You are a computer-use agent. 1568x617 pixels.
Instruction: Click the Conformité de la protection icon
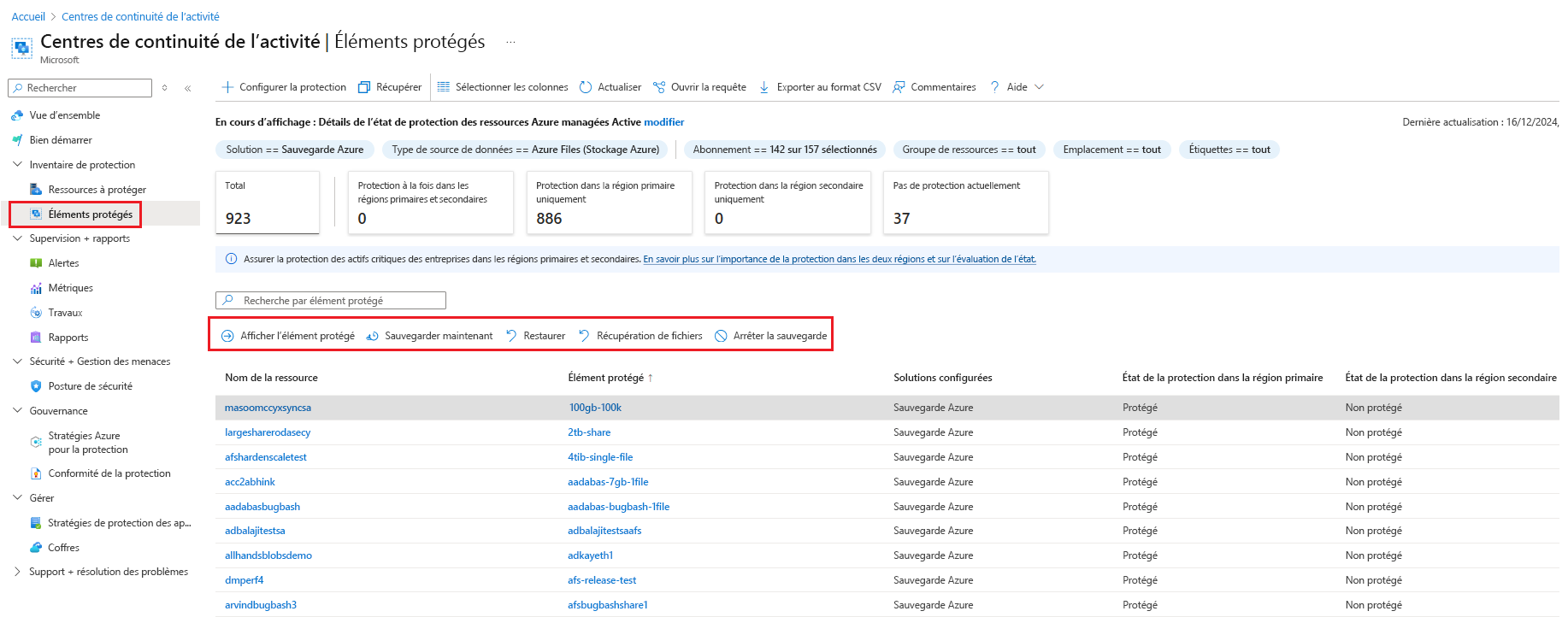[36, 473]
